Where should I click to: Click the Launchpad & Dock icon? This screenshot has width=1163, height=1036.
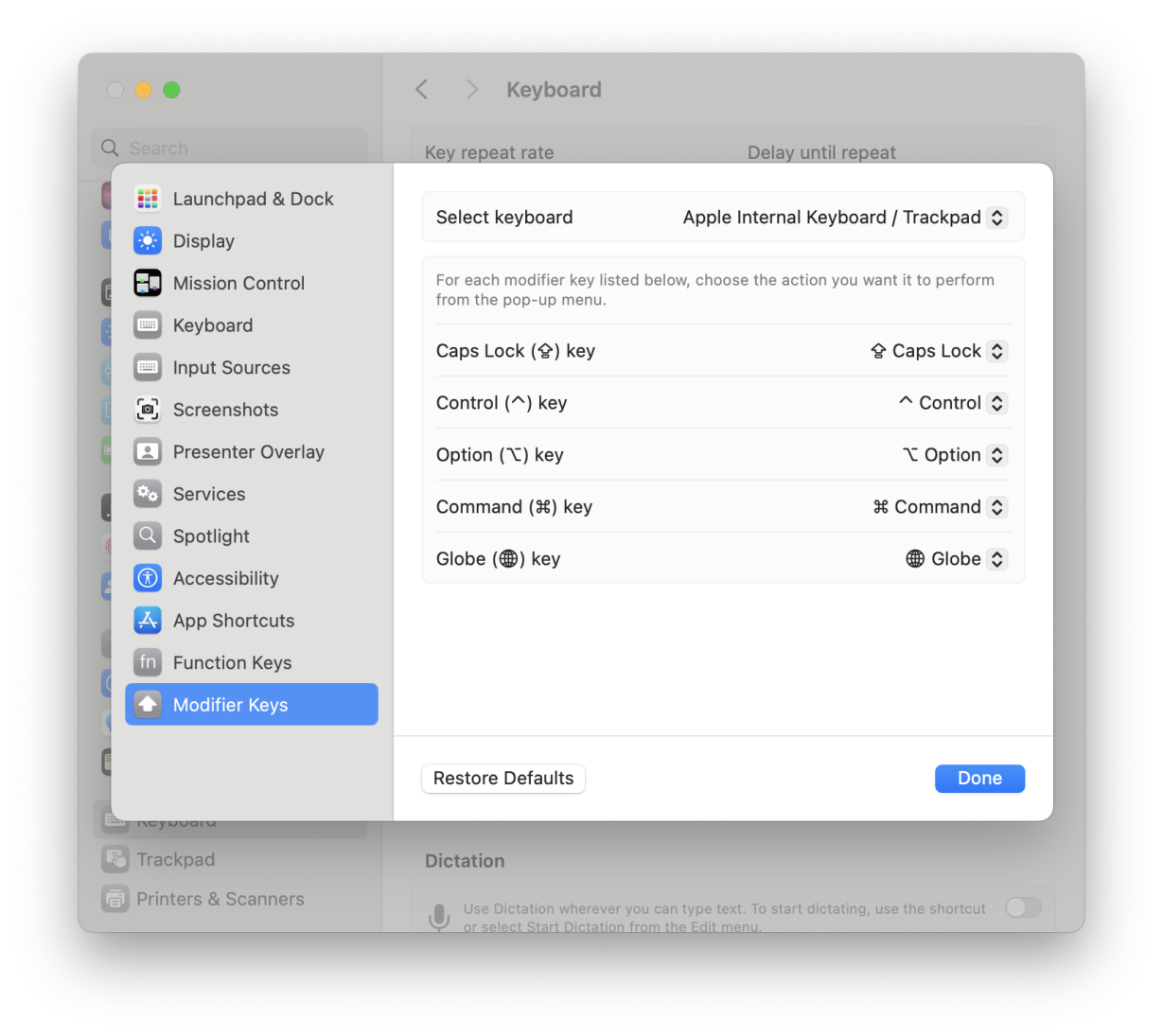(x=148, y=199)
